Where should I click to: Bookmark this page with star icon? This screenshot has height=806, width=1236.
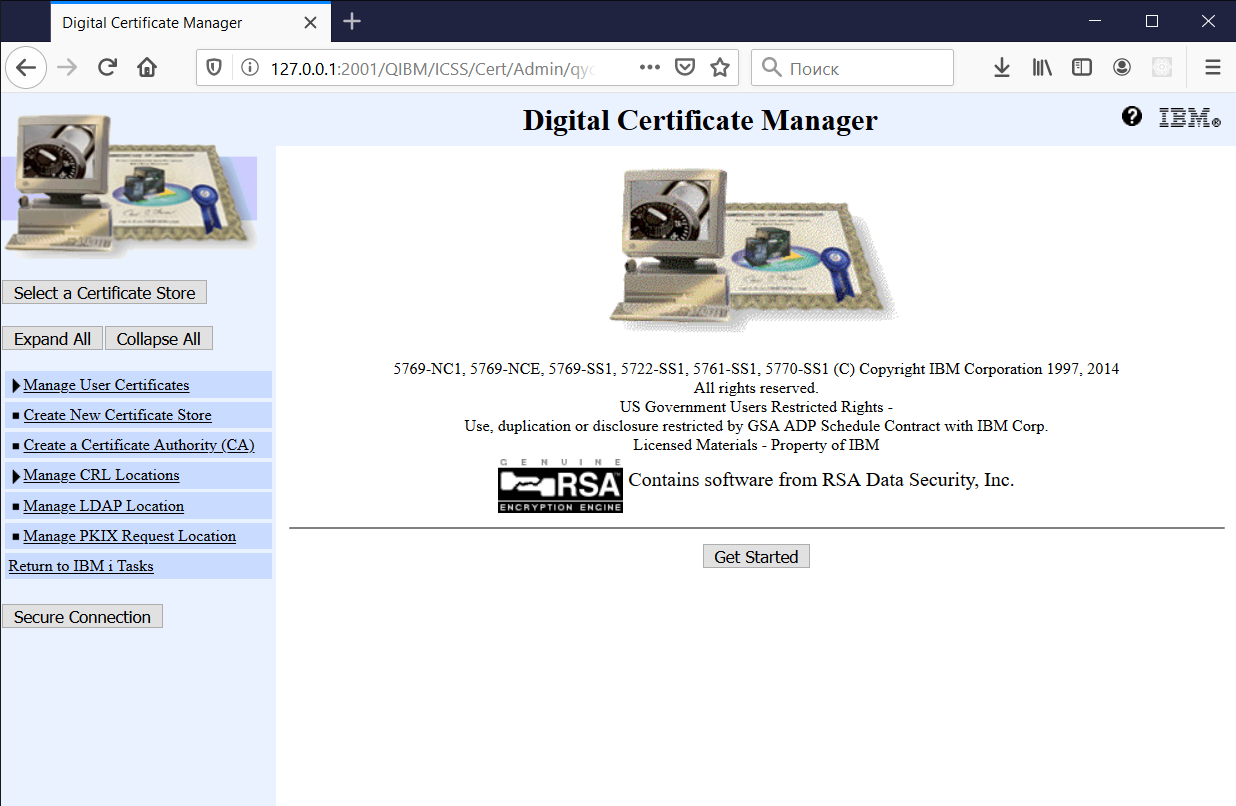(x=720, y=68)
